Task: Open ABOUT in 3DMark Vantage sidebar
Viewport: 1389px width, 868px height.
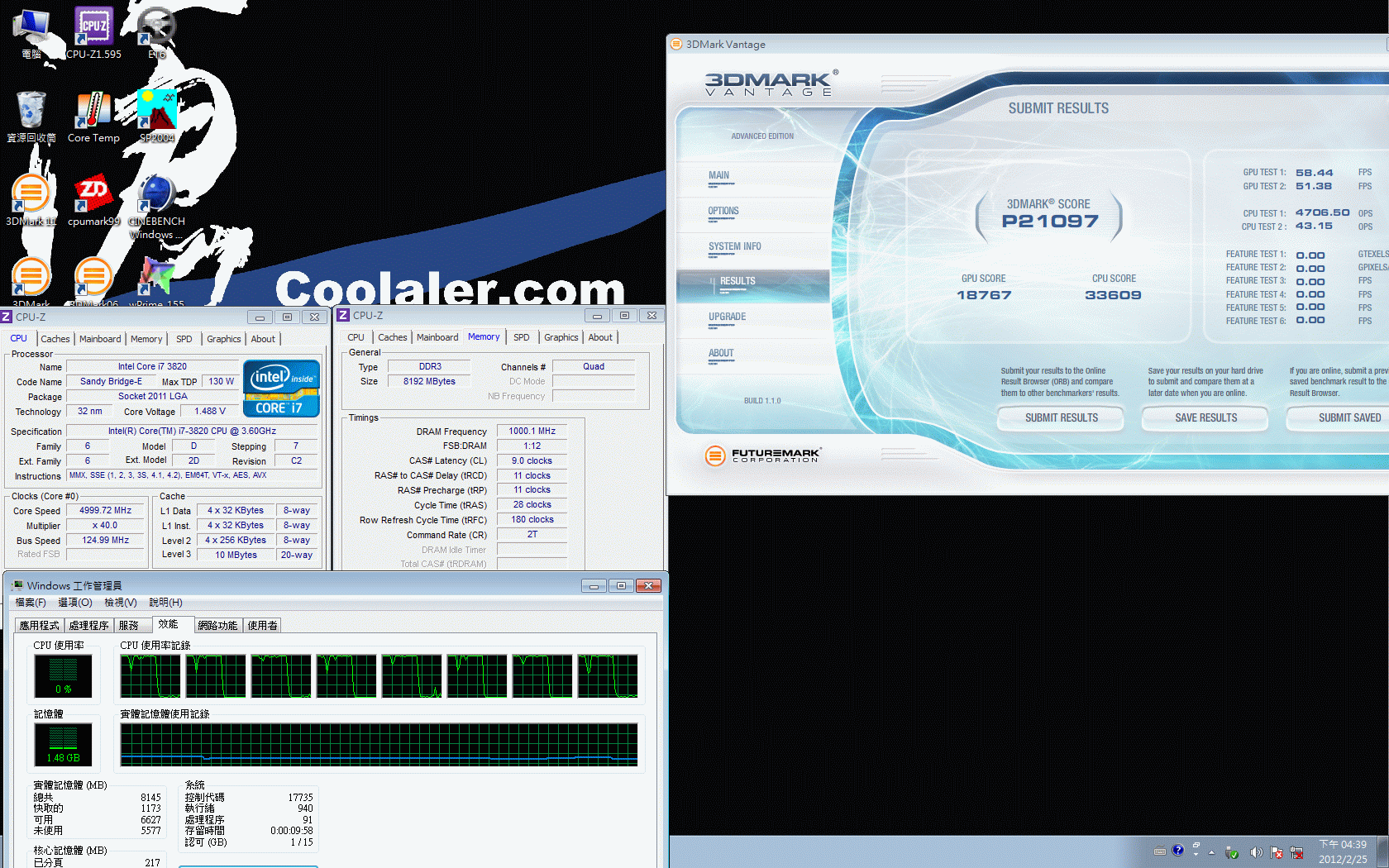Action: (x=721, y=354)
